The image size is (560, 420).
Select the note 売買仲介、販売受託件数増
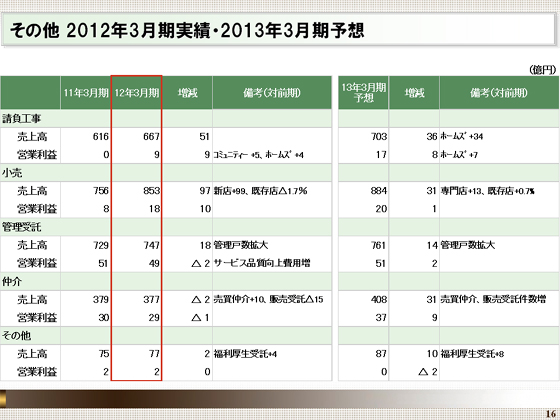[493, 299]
